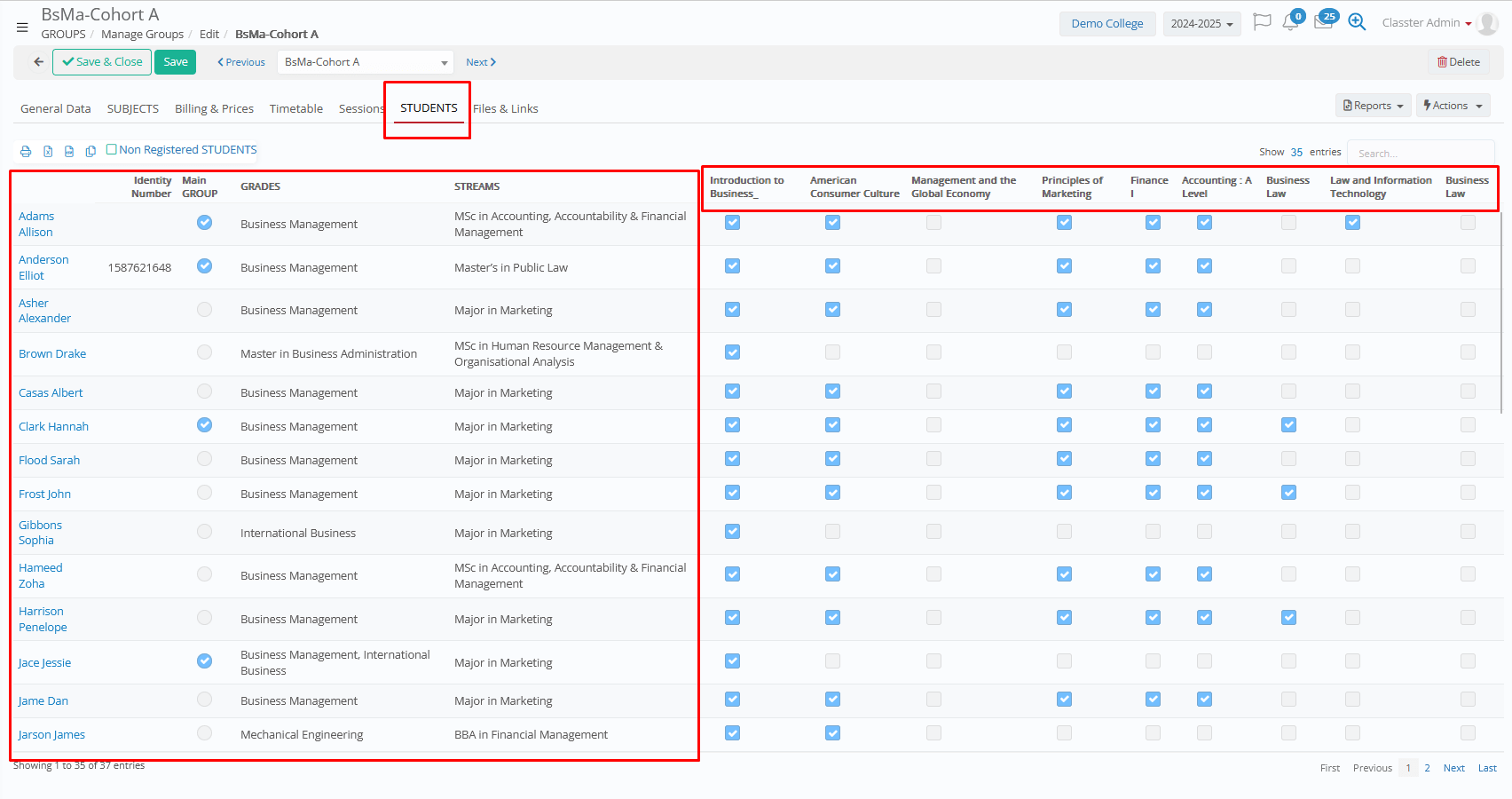The width and height of the screenshot is (1512, 799).
Task: Click the zoom magnifier icon
Action: (x=1357, y=22)
